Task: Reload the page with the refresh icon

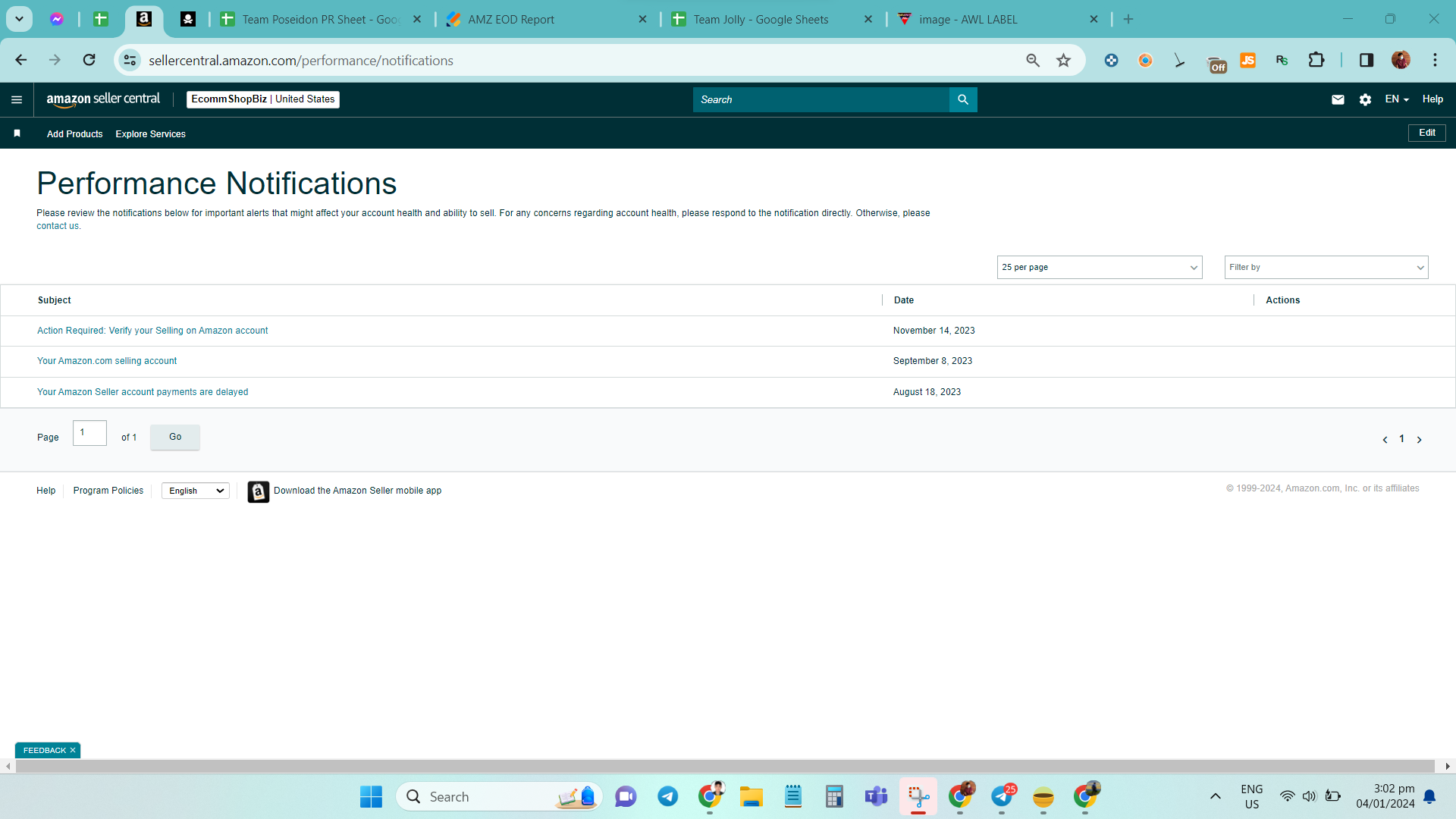Action: (89, 60)
